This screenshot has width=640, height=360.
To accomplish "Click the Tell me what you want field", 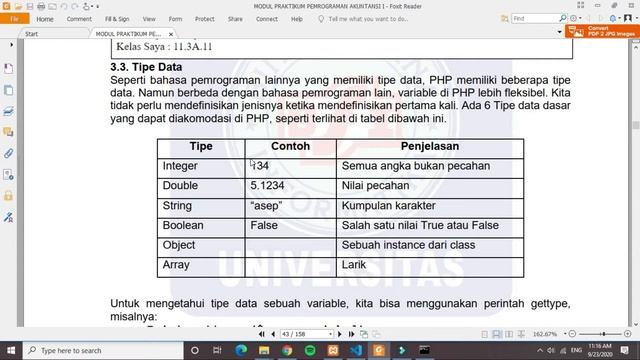I will click(x=363, y=19).
